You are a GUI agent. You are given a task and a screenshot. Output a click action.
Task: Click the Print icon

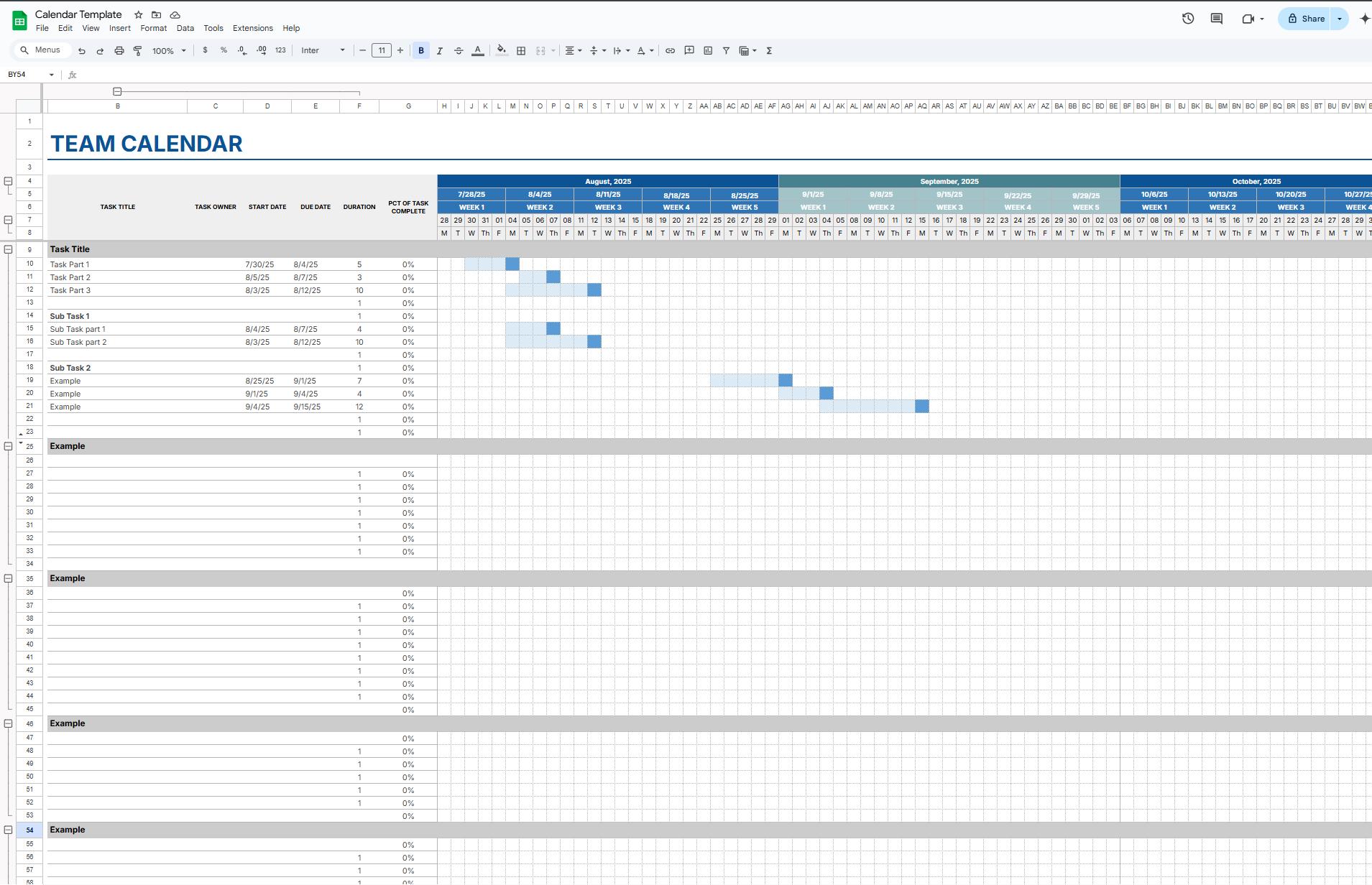[x=119, y=51]
